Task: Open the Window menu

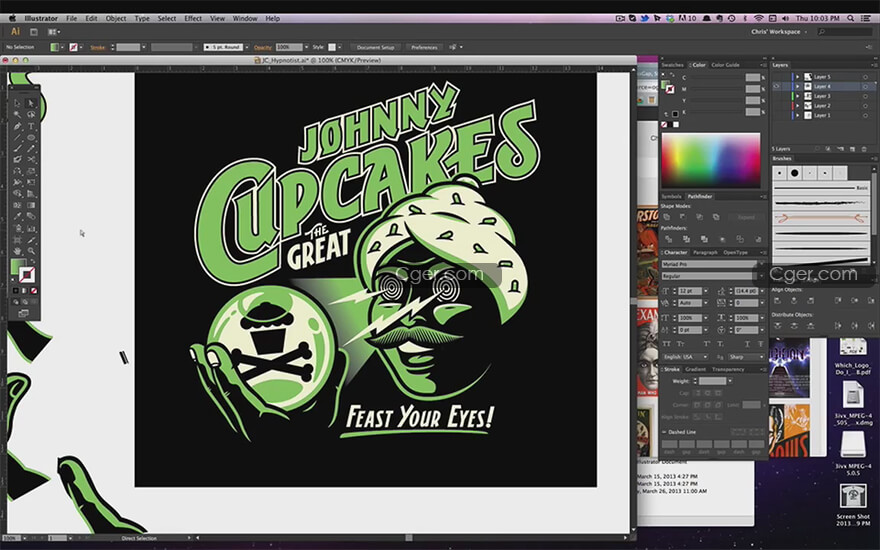Action: tap(245, 19)
